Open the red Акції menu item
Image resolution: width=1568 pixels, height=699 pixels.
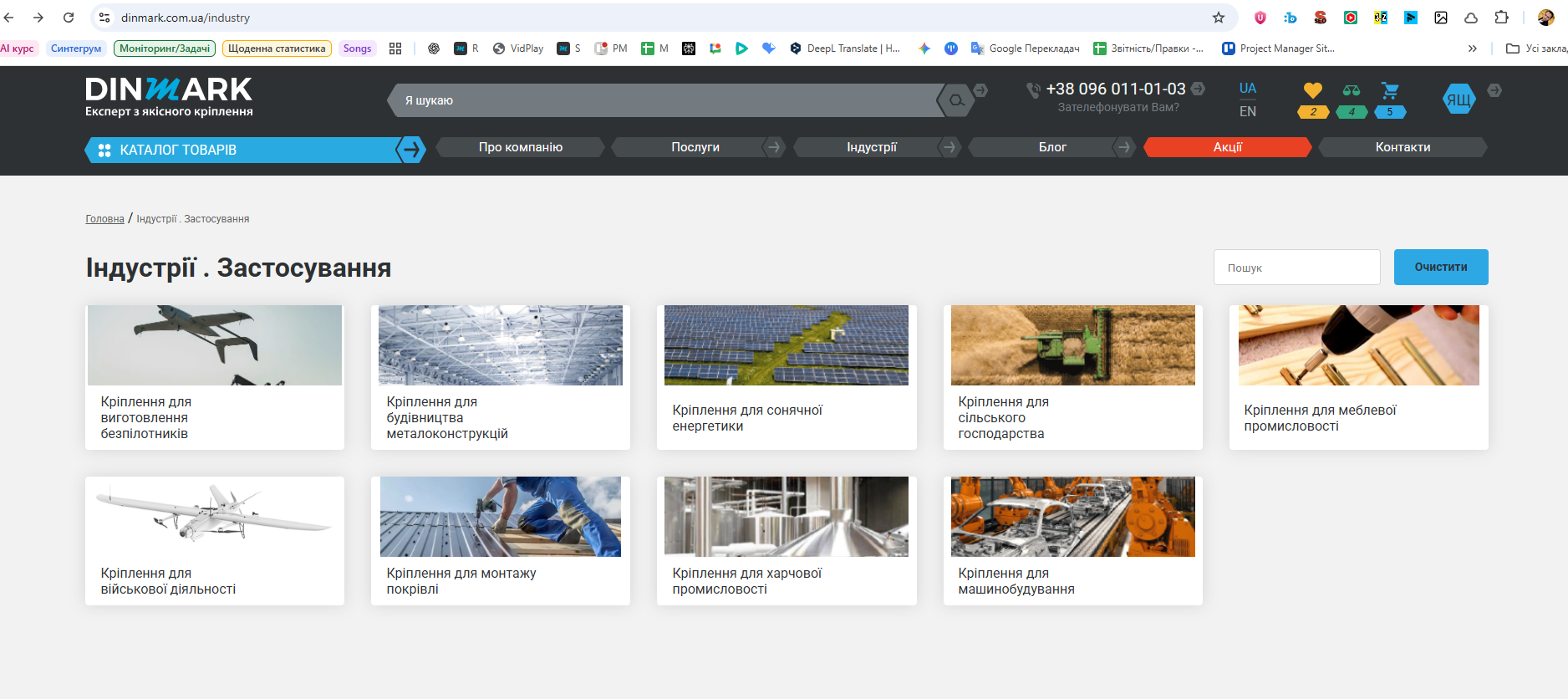click(1227, 147)
